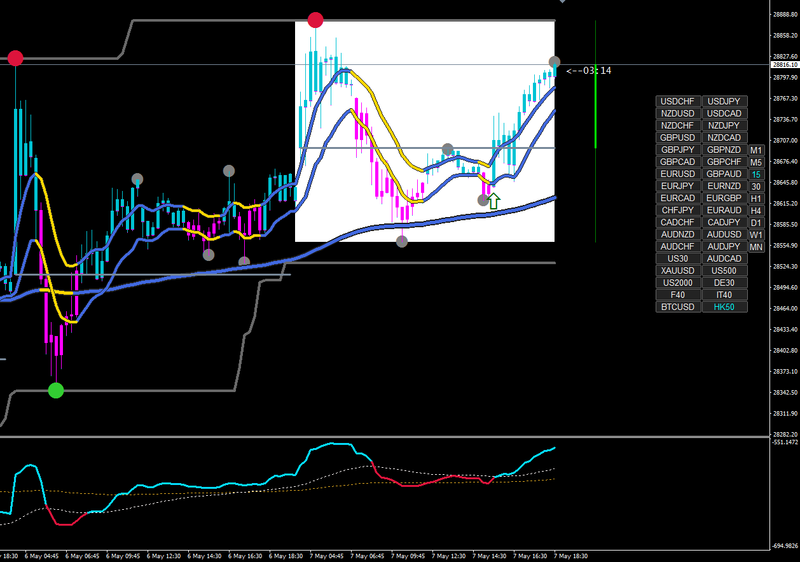800x562 pixels.
Task: Choose the US30 index button
Action: click(x=678, y=259)
